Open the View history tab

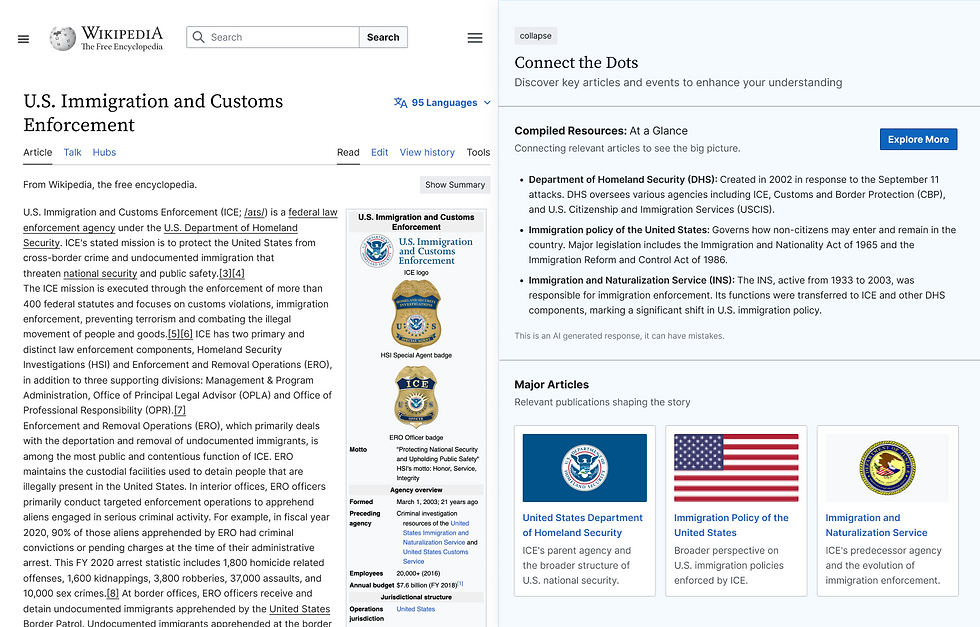click(x=427, y=152)
